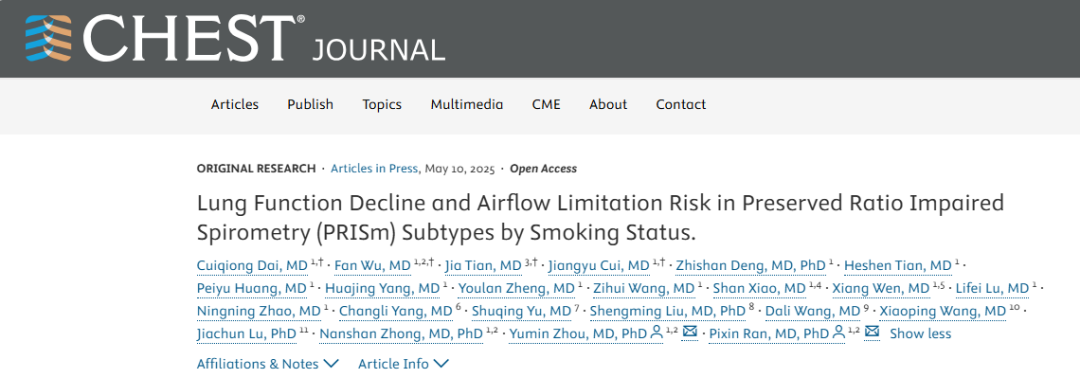Viewport: 1080px width, 378px height.
Task: Open the About menu item
Action: click(608, 105)
